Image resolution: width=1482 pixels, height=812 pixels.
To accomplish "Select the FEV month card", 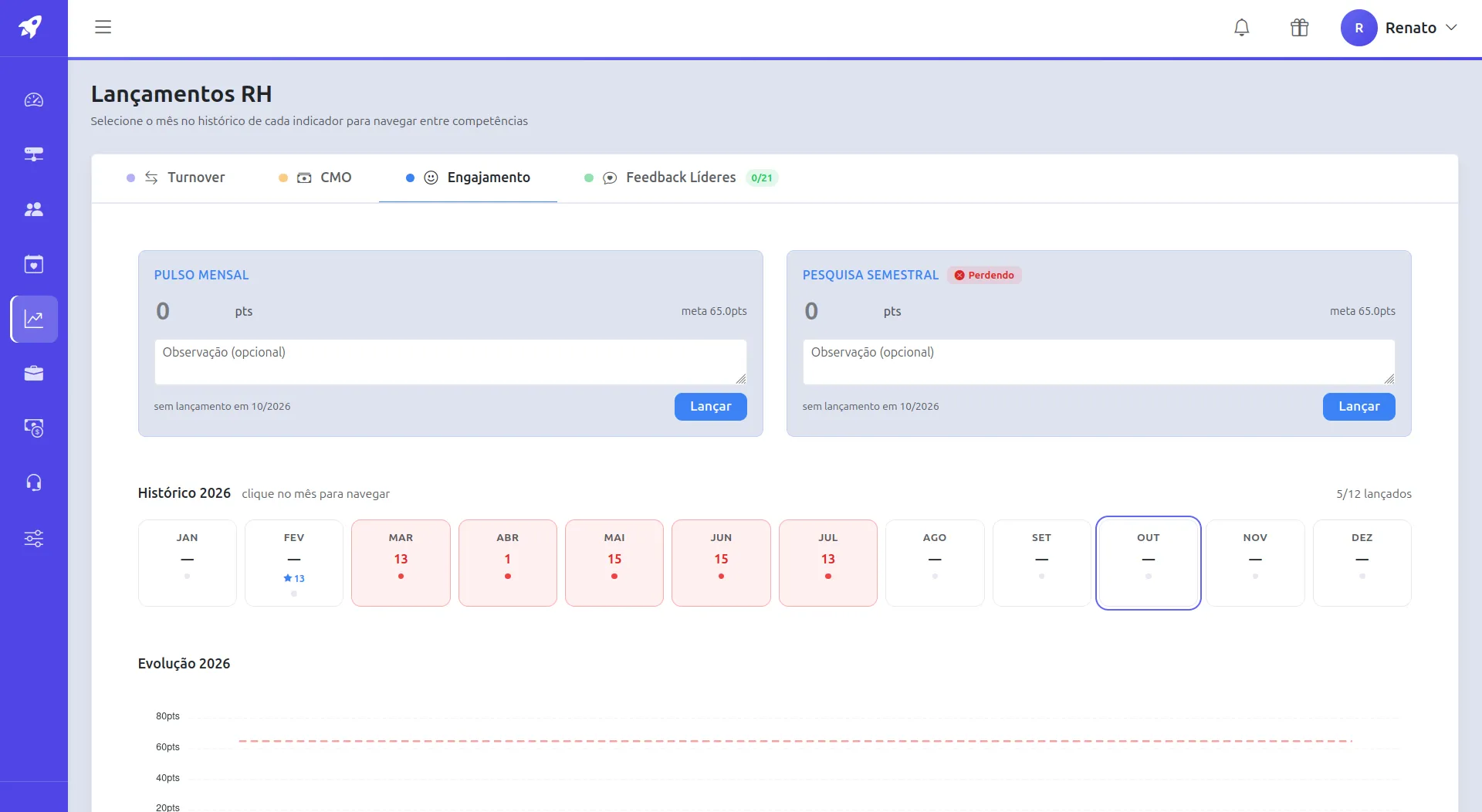I will (294, 563).
